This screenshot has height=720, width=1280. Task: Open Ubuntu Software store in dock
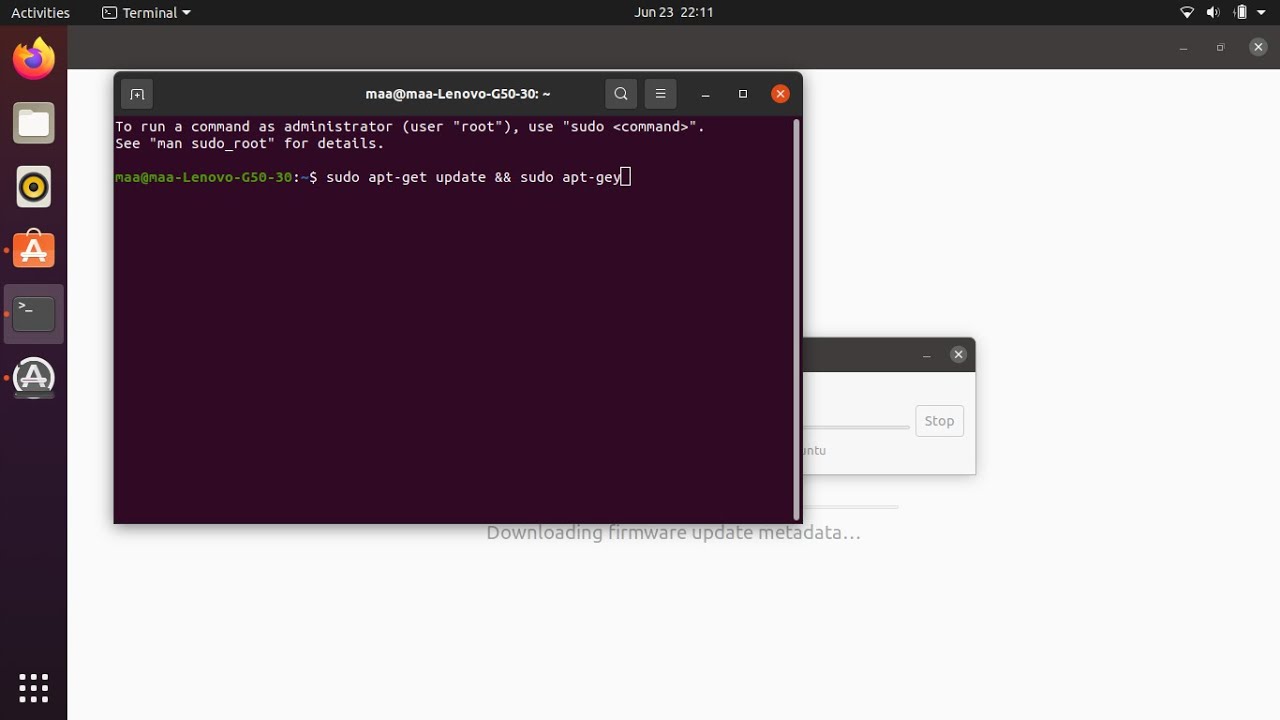coord(34,250)
